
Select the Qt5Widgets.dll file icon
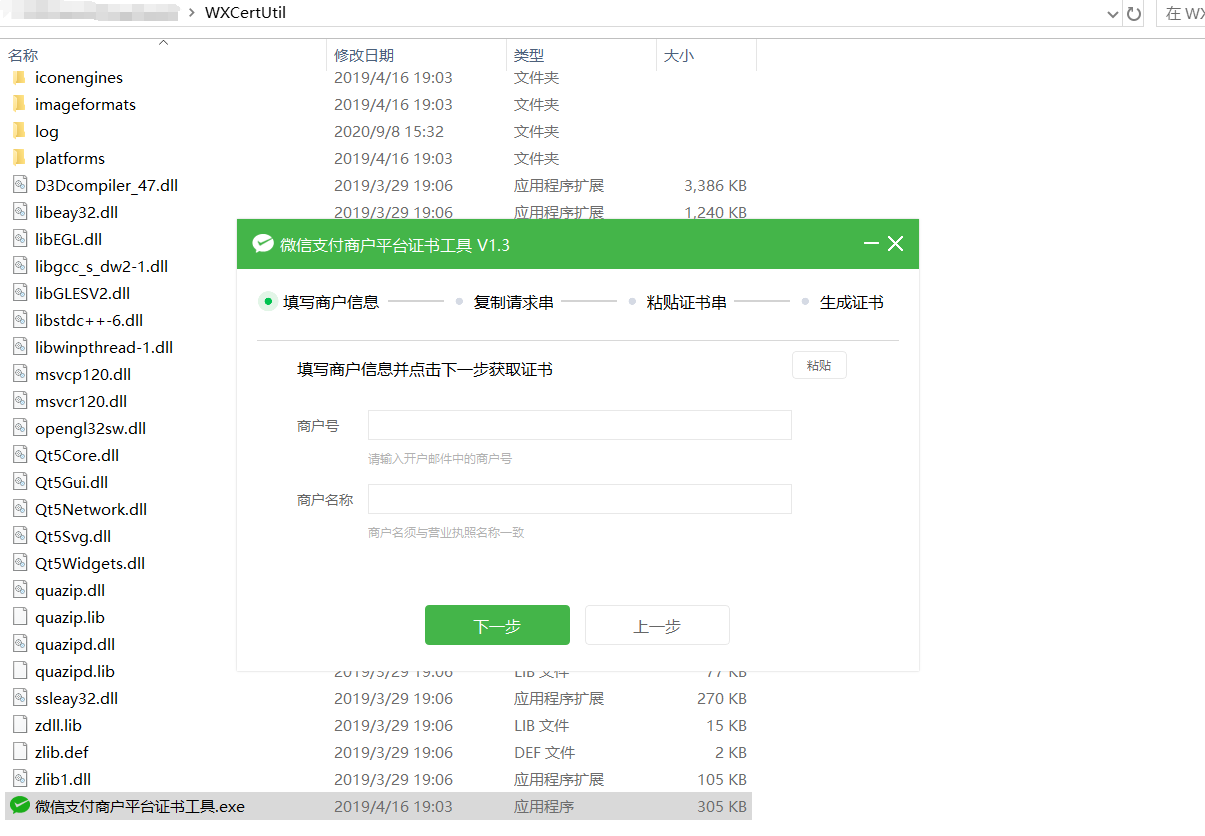[x=20, y=563]
